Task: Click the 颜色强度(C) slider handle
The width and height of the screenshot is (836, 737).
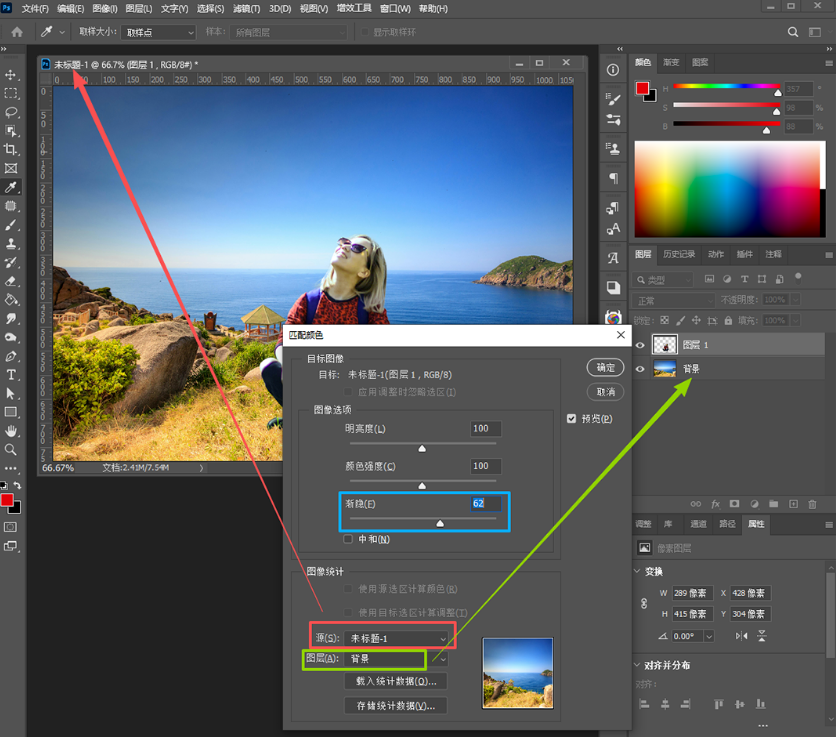Action: [422, 486]
